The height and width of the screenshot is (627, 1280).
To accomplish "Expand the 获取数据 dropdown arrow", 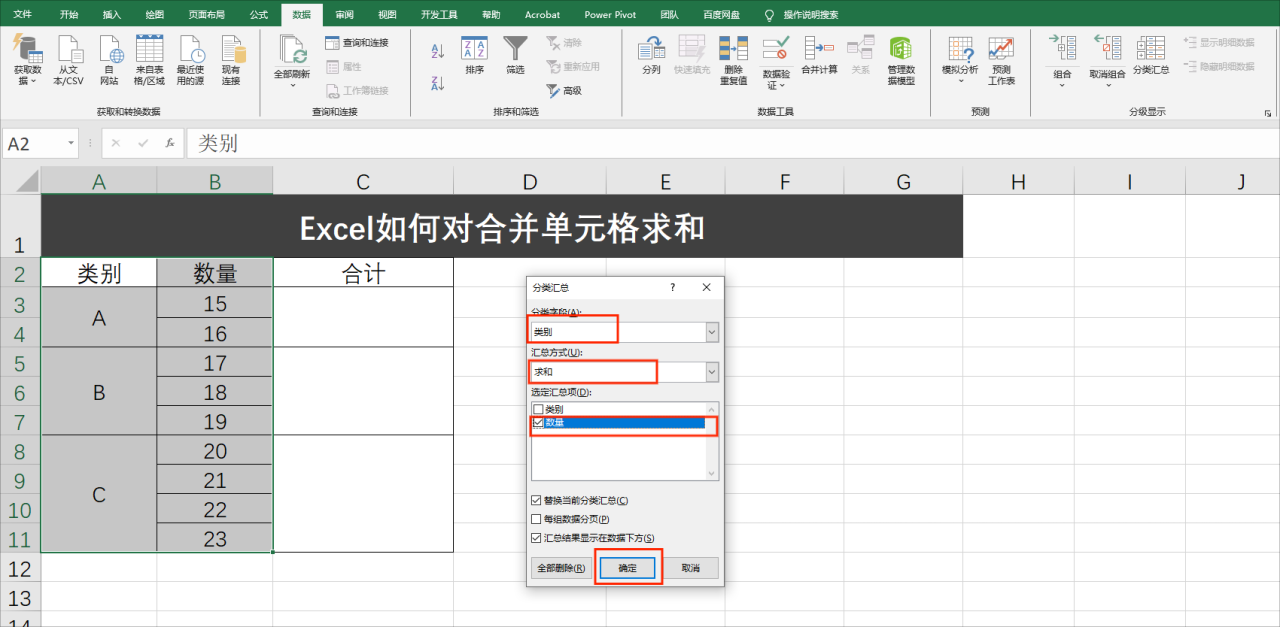I will pyautogui.click(x=33, y=82).
